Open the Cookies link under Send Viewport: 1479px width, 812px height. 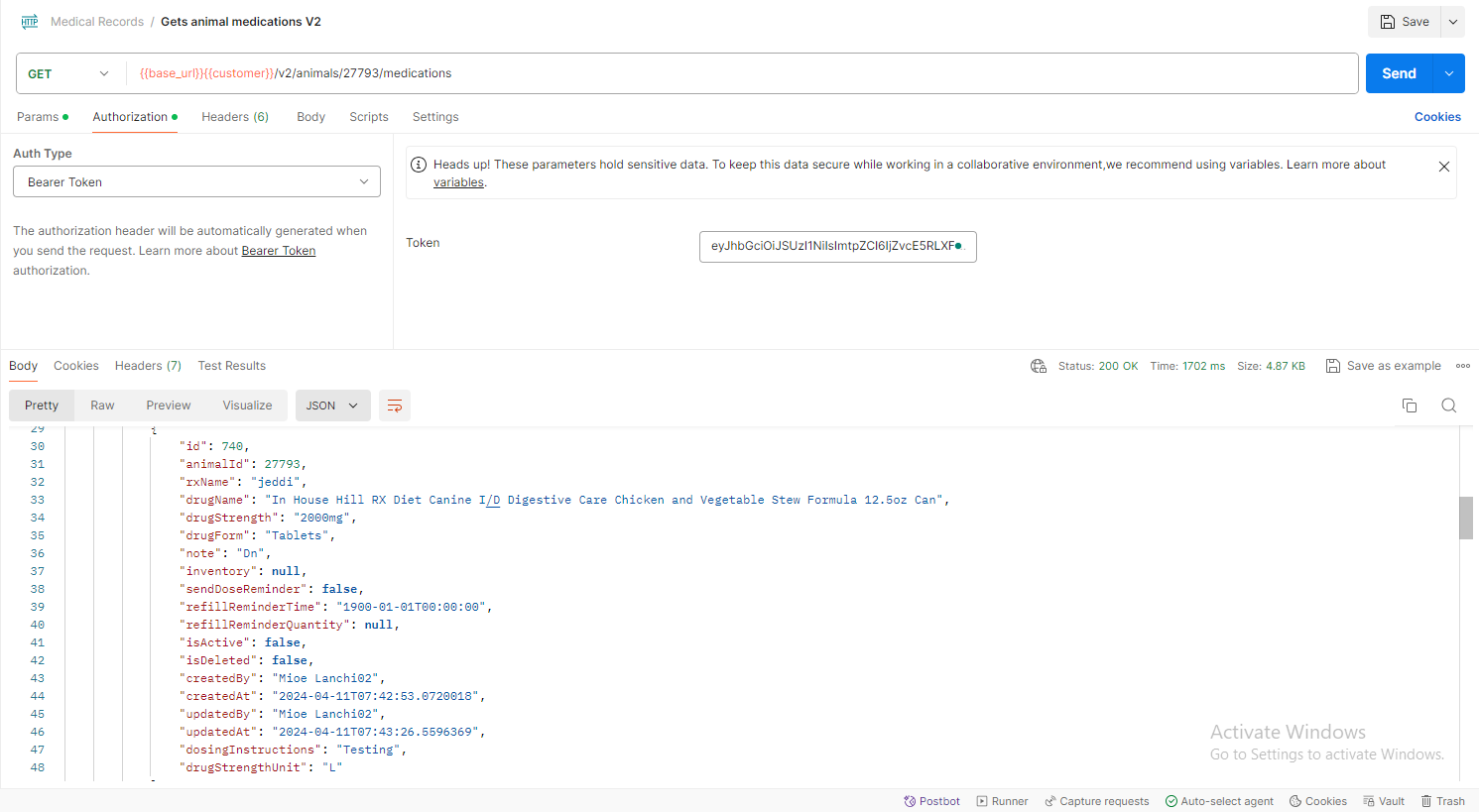pos(1437,117)
